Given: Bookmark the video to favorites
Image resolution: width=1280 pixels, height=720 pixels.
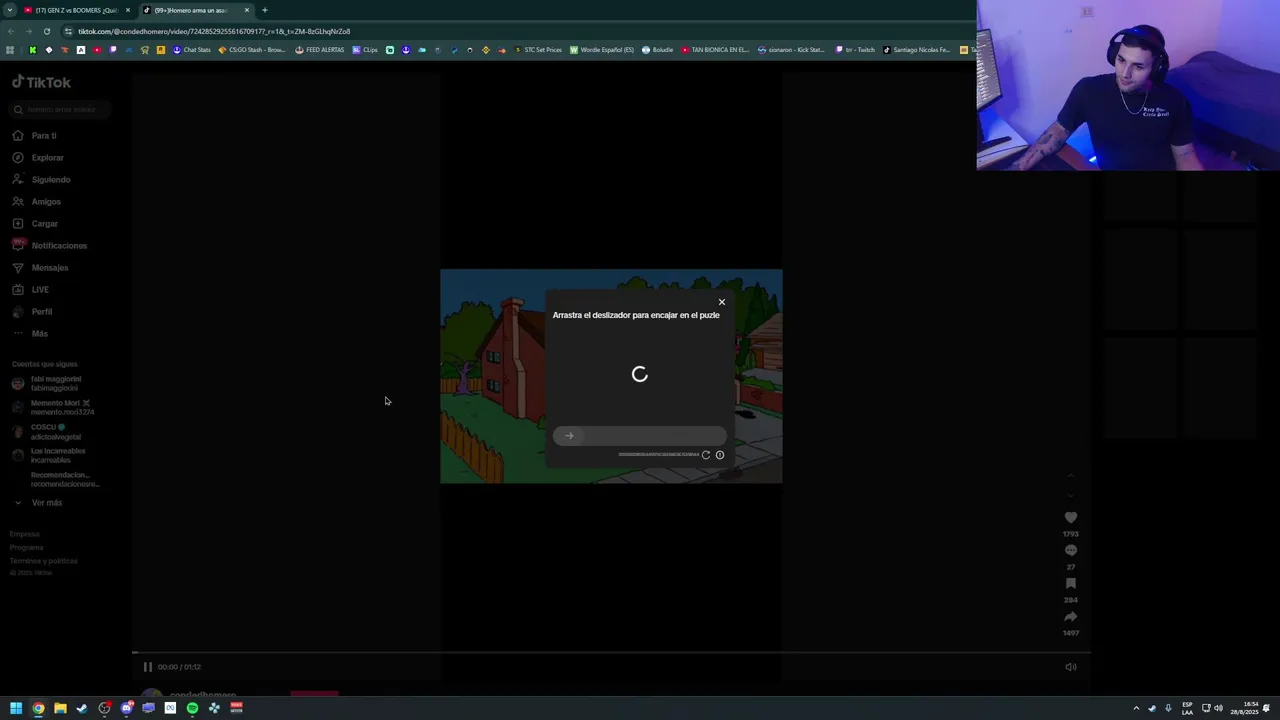Looking at the screenshot, I should tap(1071, 584).
